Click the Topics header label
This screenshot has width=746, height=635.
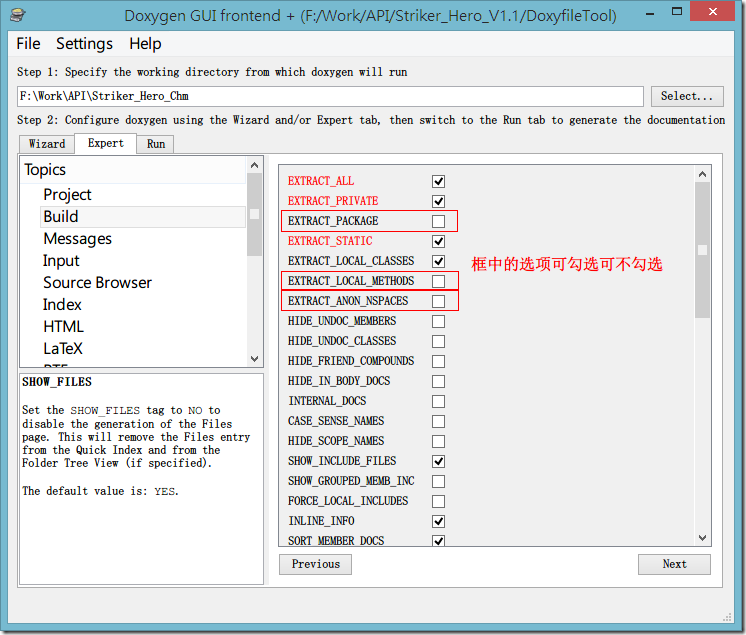pos(45,170)
